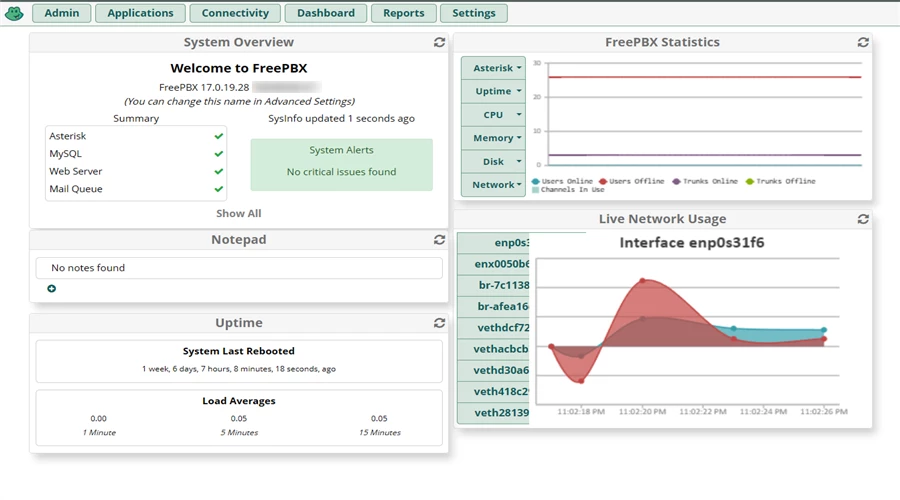Expand the Memory statistics dropdown
Image resolution: width=900 pixels, height=500 pixels.
click(493, 138)
